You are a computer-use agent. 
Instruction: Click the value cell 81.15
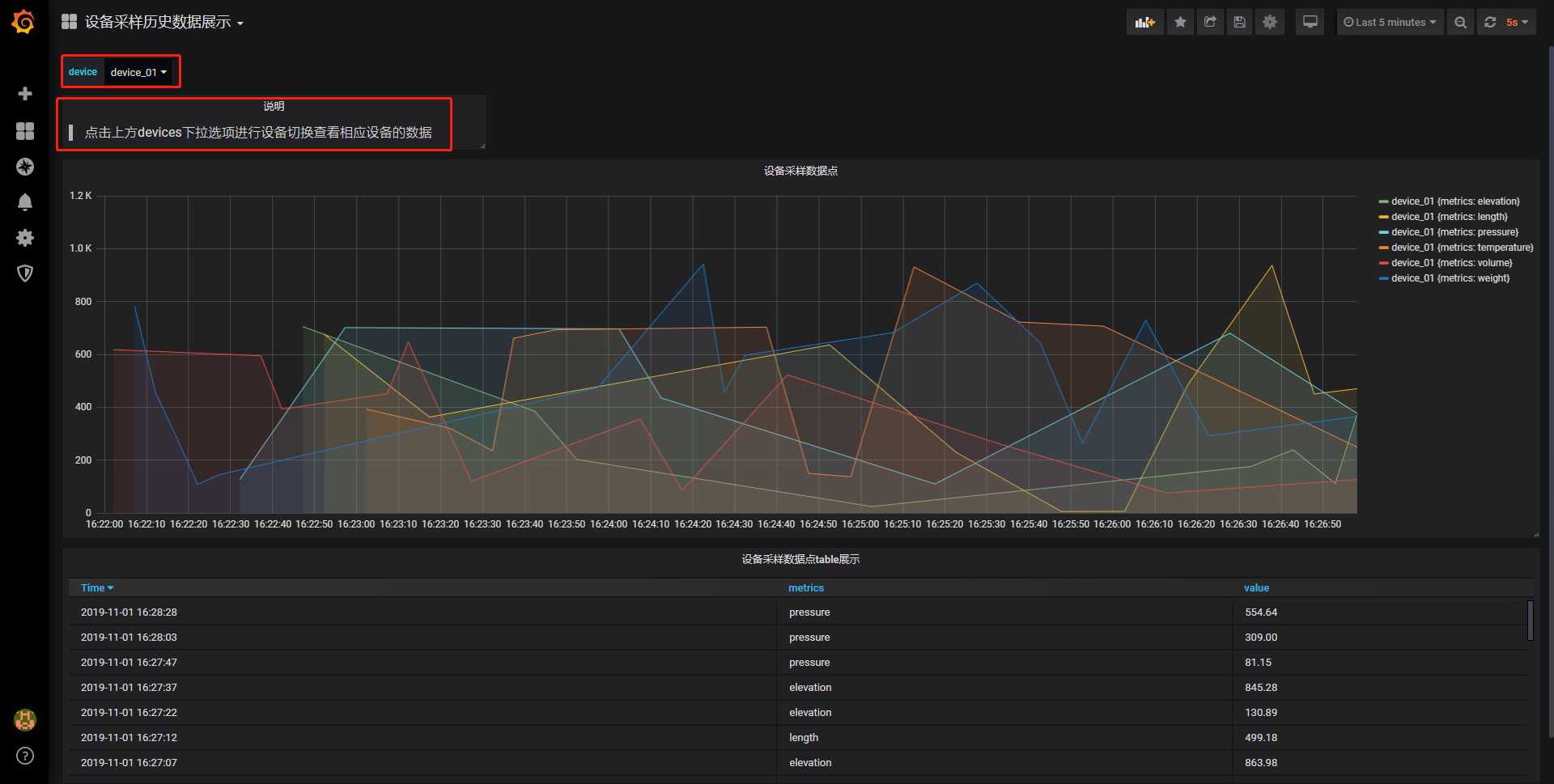coord(1258,663)
